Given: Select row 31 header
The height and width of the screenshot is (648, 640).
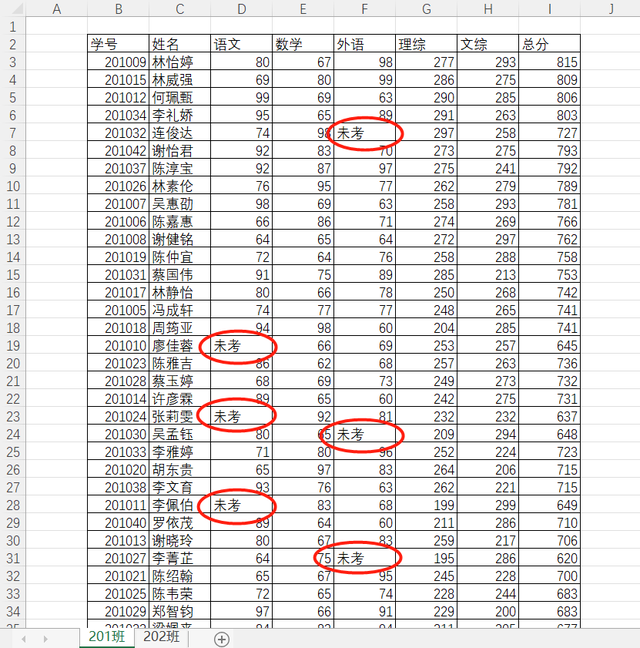Looking at the screenshot, I should tap(13, 558).
